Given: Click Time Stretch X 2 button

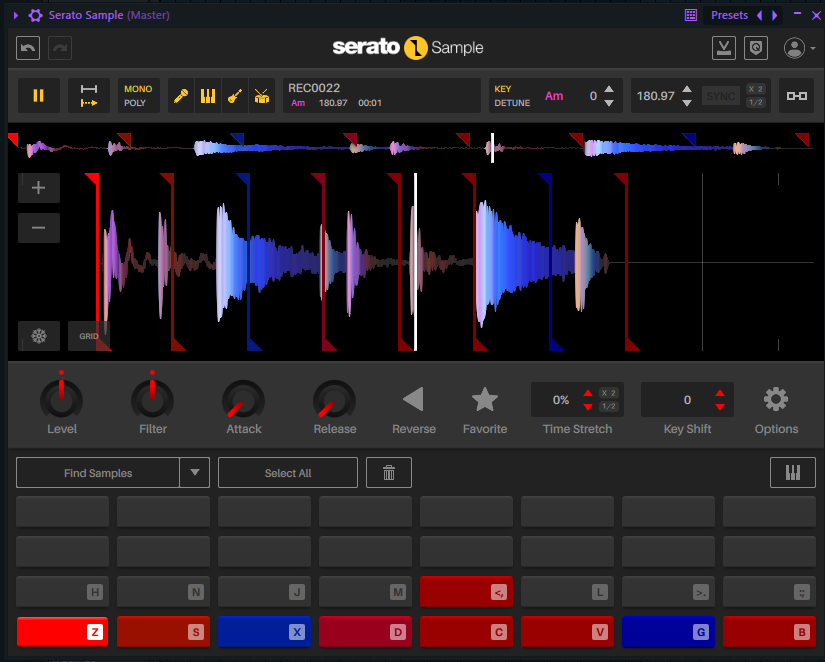Looking at the screenshot, I should 609,393.
